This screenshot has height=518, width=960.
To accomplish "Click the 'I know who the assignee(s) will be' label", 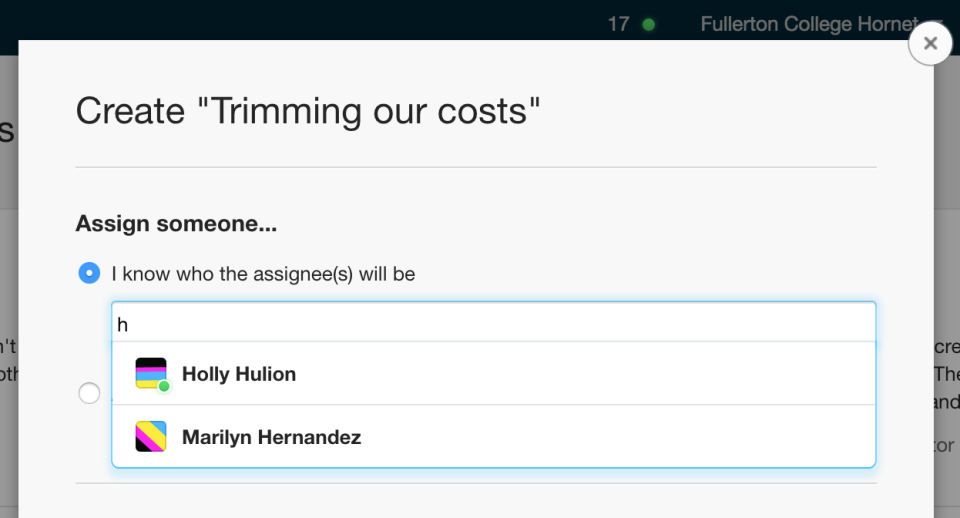I will pyautogui.click(x=263, y=274).
